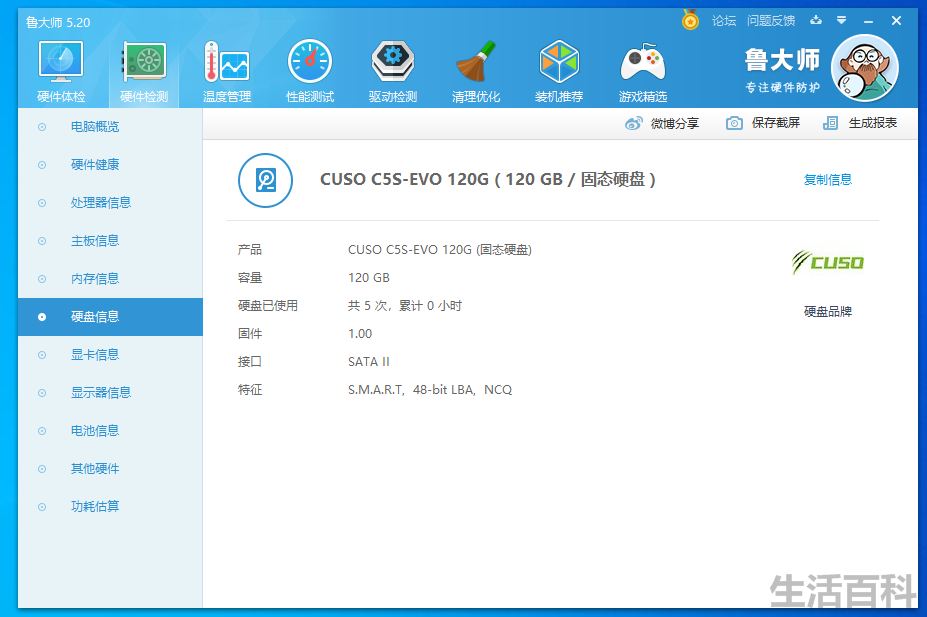Select 硬件健康 in the sidebar
Screen dimensions: 927x617
coord(110,164)
